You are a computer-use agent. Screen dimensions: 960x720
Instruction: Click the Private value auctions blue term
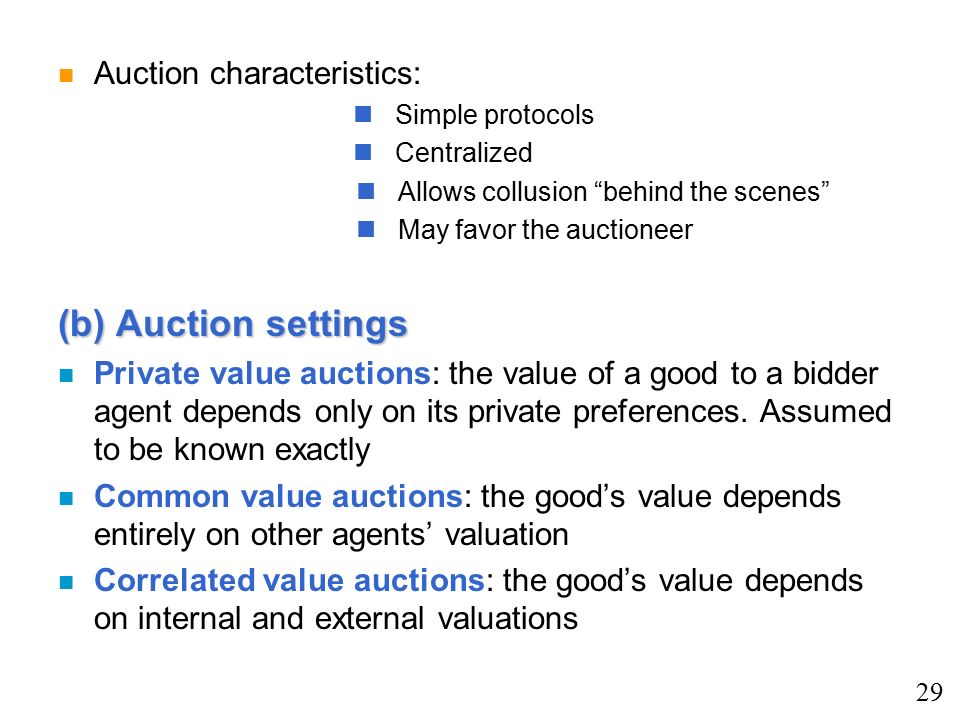pos(263,373)
